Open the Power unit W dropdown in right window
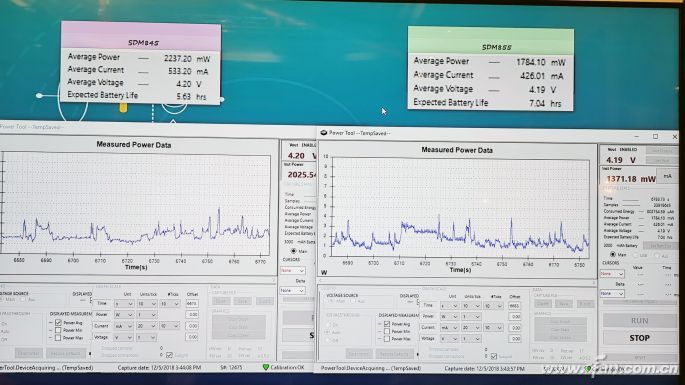 point(449,316)
